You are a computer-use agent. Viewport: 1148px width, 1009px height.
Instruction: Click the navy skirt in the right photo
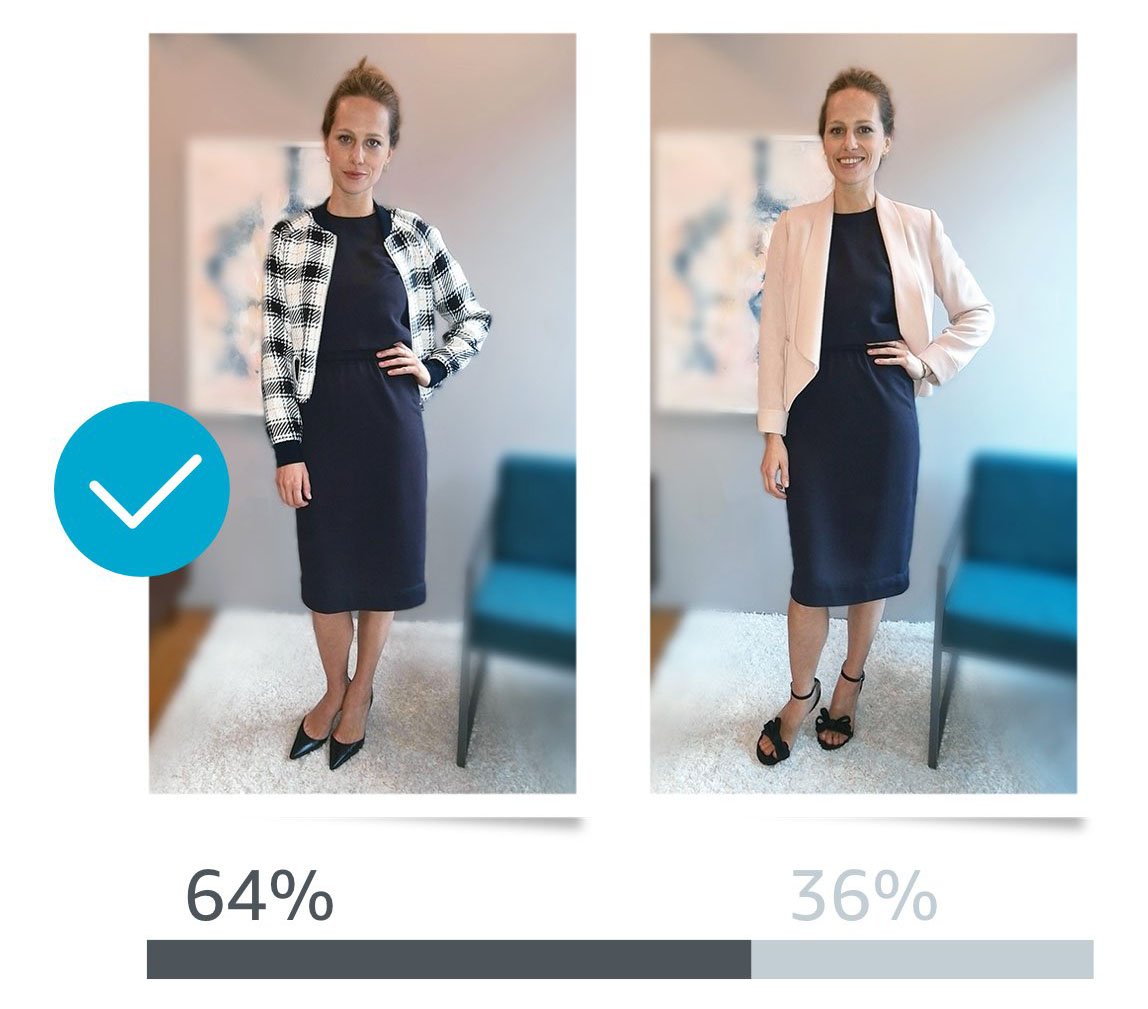pyautogui.click(x=853, y=476)
